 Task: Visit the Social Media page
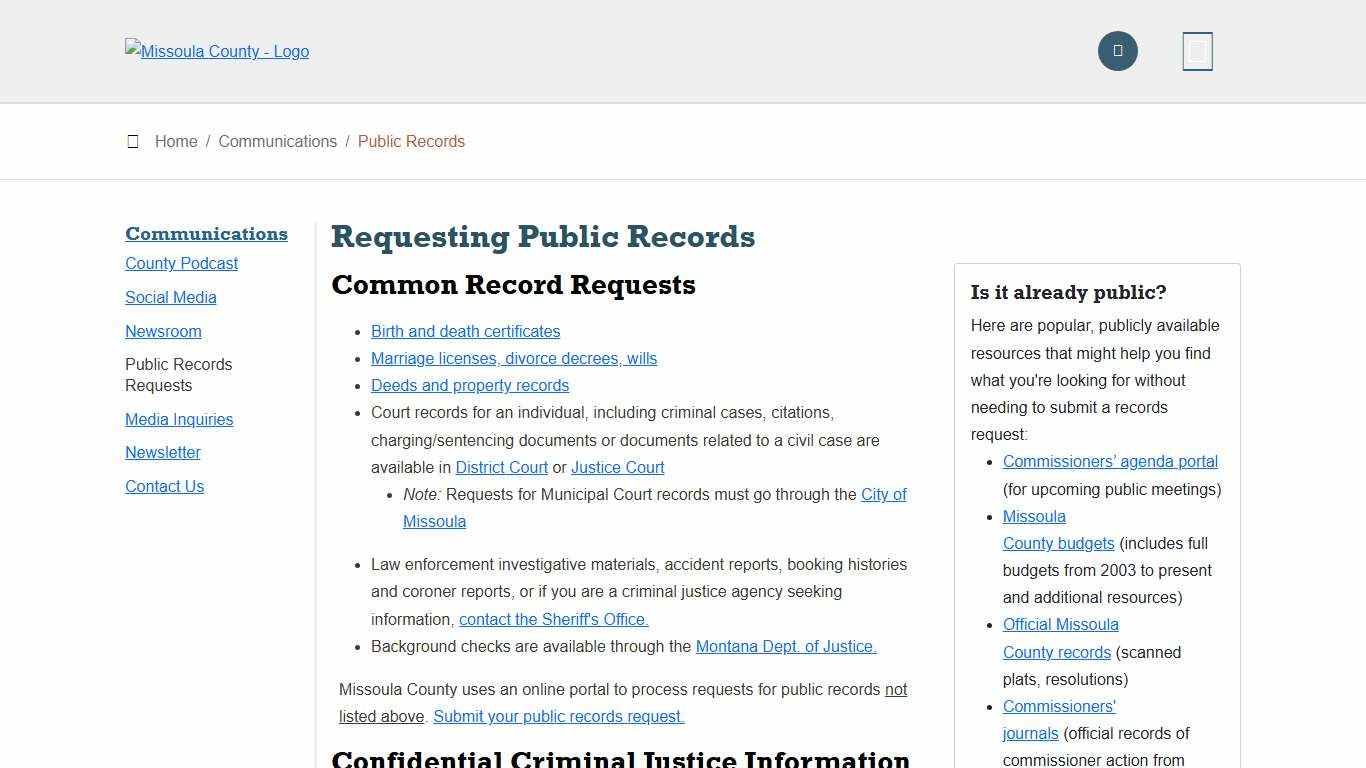170,297
